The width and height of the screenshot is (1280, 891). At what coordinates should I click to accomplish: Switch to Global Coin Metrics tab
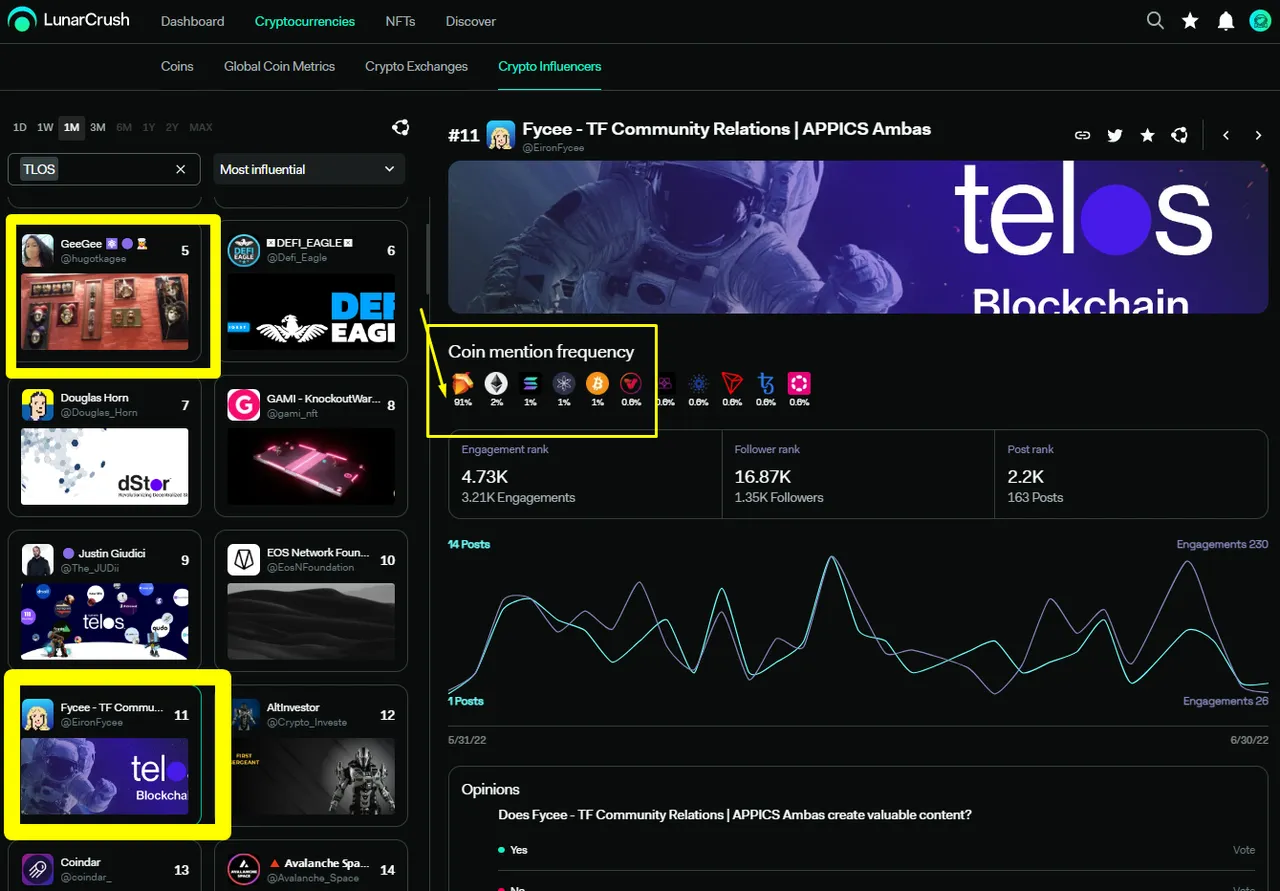279,66
